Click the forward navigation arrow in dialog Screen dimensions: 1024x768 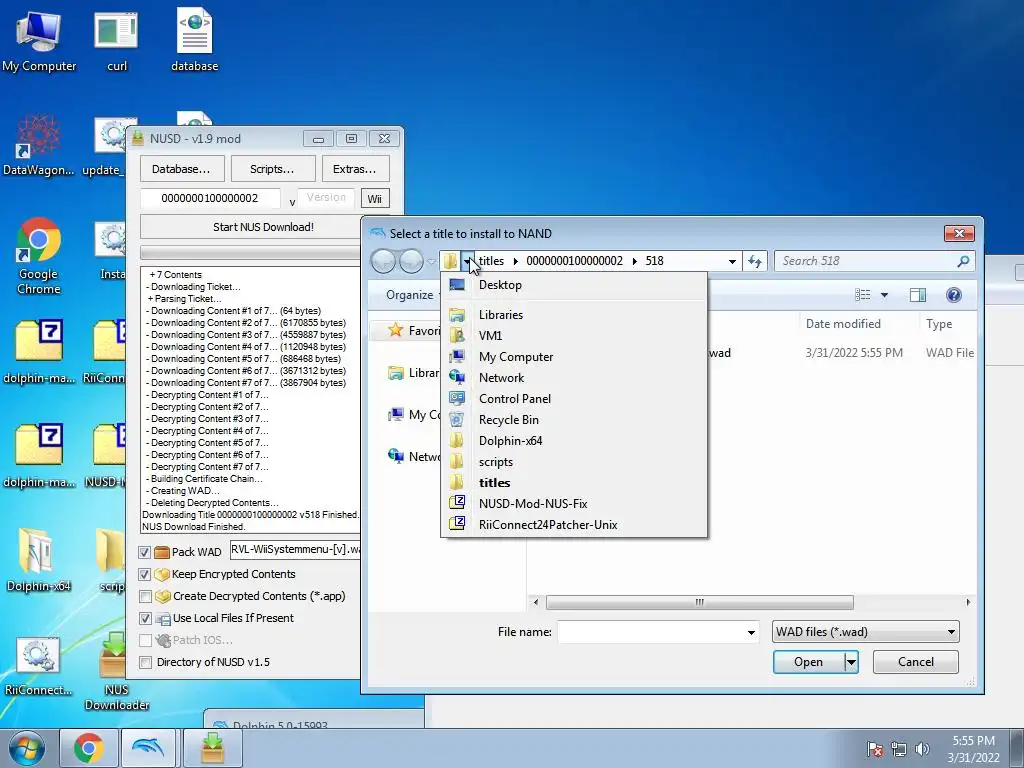tap(411, 261)
